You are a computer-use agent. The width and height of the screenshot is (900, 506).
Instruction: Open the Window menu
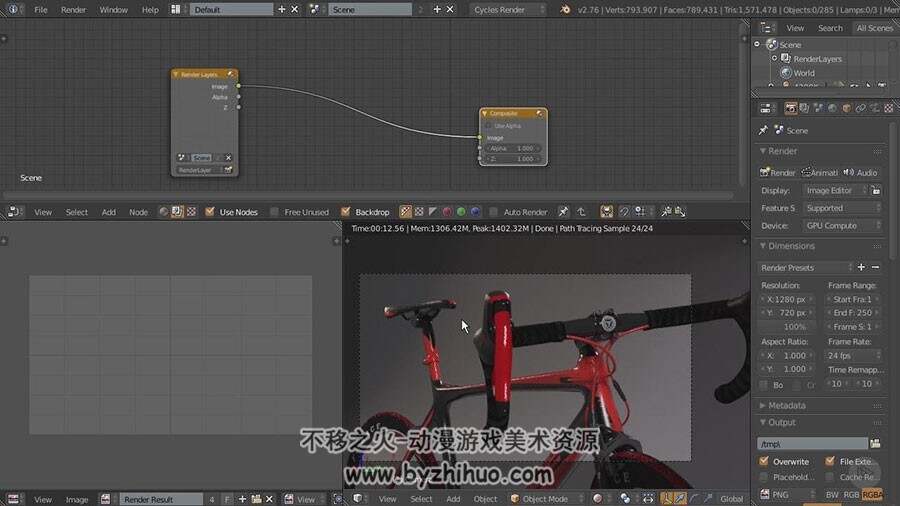point(114,10)
